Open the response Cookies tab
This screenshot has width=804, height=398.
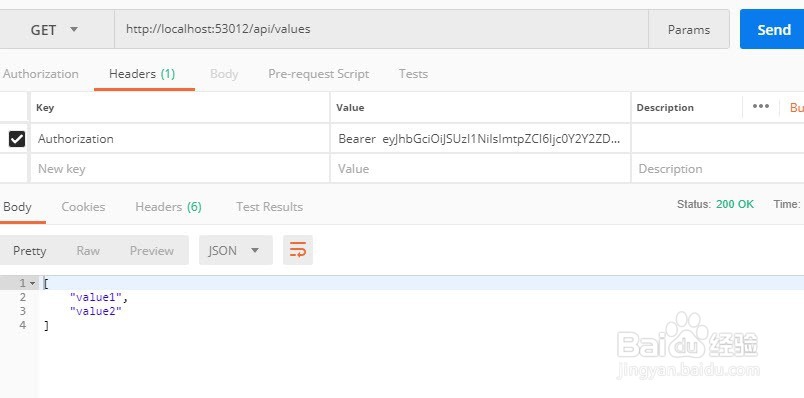click(83, 207)
